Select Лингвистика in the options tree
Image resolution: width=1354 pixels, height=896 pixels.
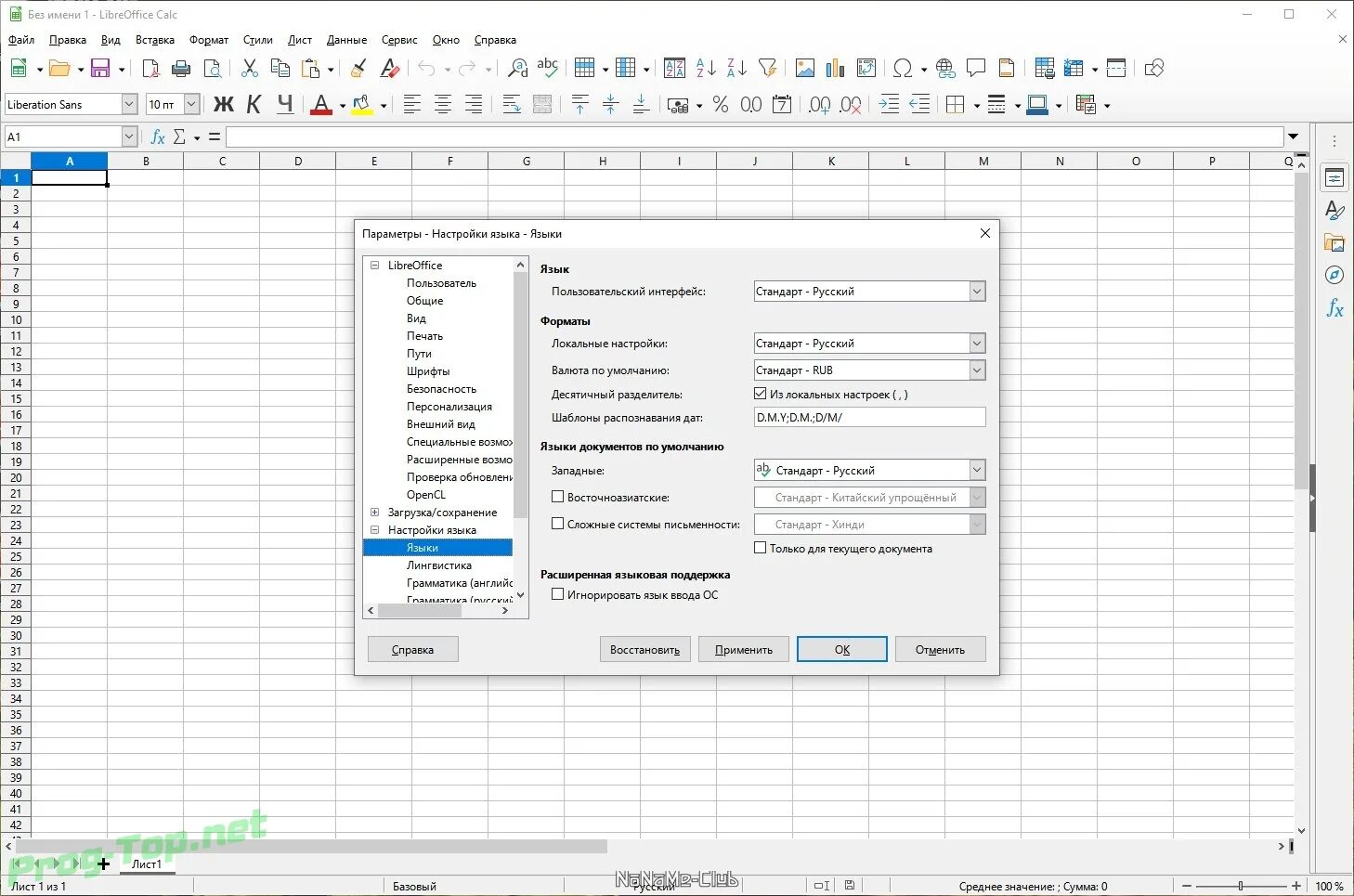pyautogui.click(x=438, y=565)
